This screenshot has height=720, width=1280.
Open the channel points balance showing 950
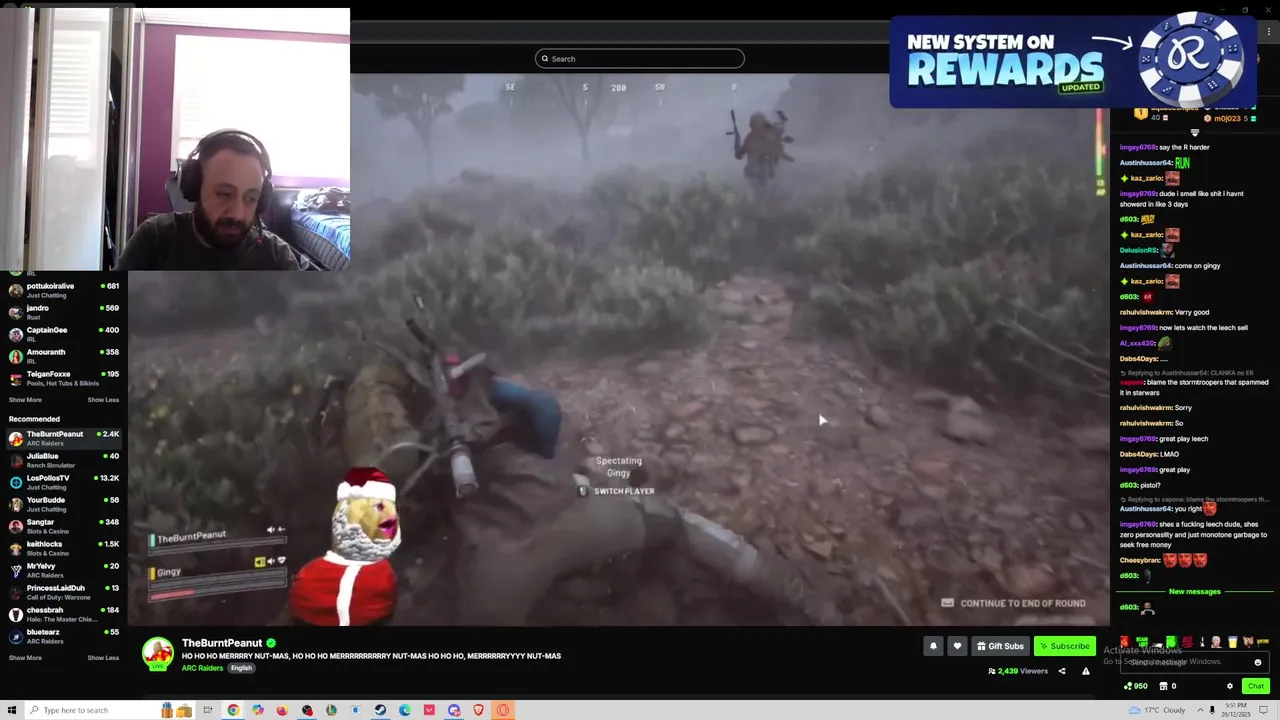(x=1136, y=686)
